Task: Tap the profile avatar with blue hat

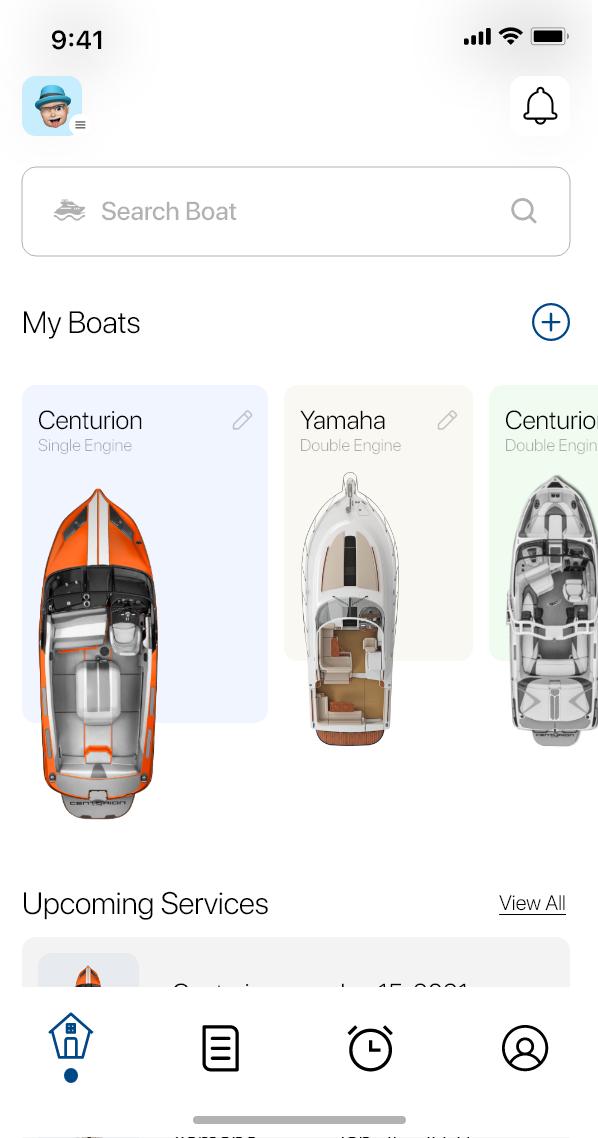Action: (52, 106)
